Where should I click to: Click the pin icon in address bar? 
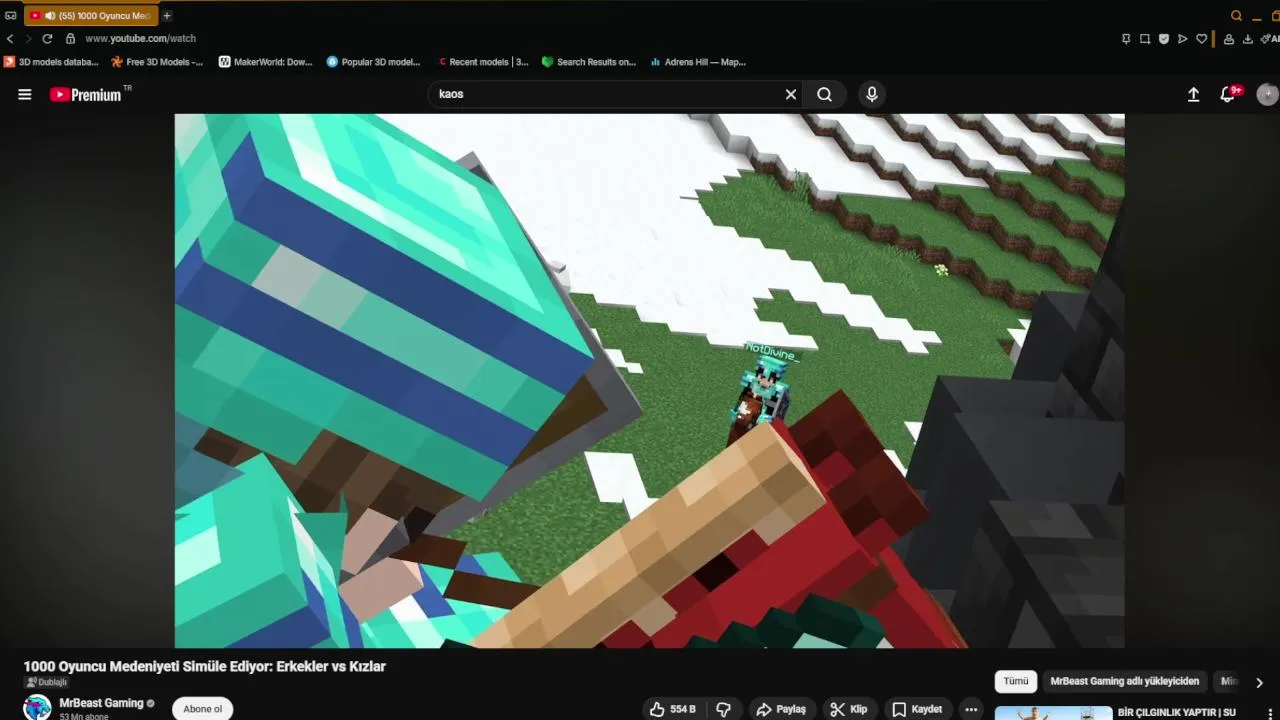point(1126,39)
